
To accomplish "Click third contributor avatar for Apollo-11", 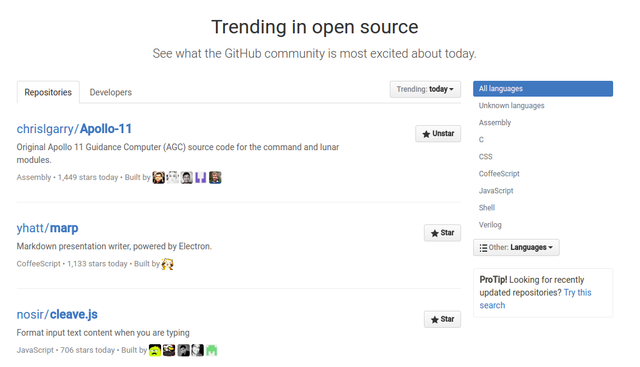I will click(x=187, y=178).
